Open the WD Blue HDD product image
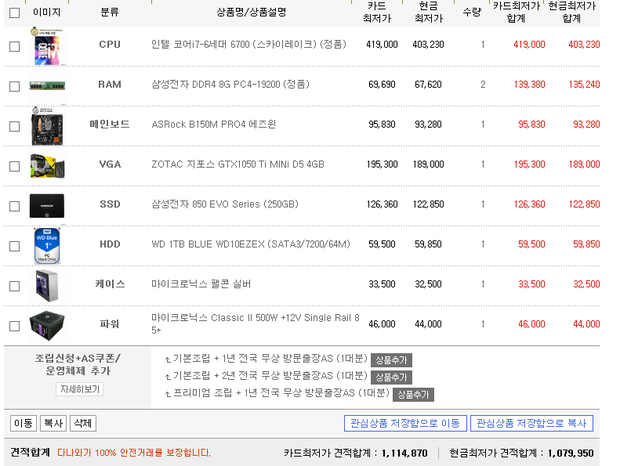Screen dimensions: 620x466 [47, 245]
